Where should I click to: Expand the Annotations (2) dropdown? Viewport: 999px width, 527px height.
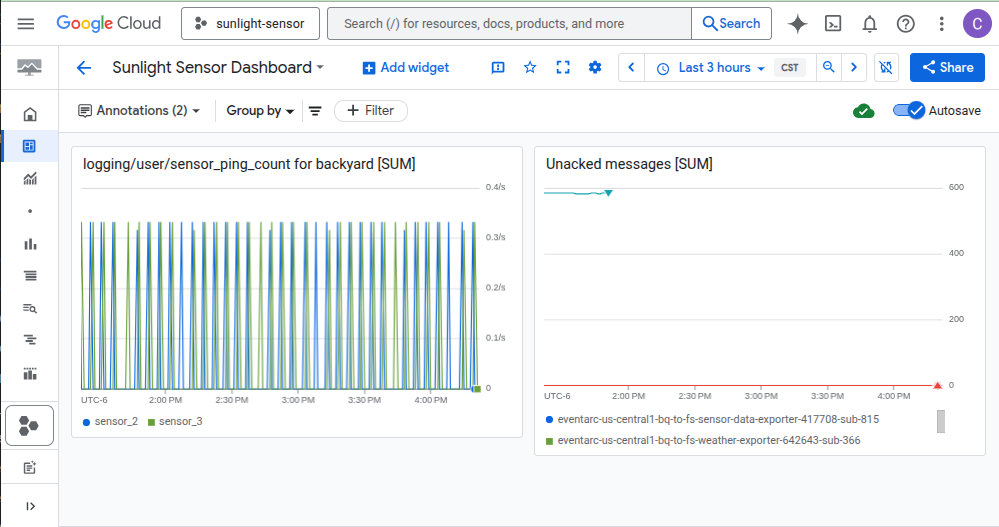pyautogui.click(x=139, y=111)
